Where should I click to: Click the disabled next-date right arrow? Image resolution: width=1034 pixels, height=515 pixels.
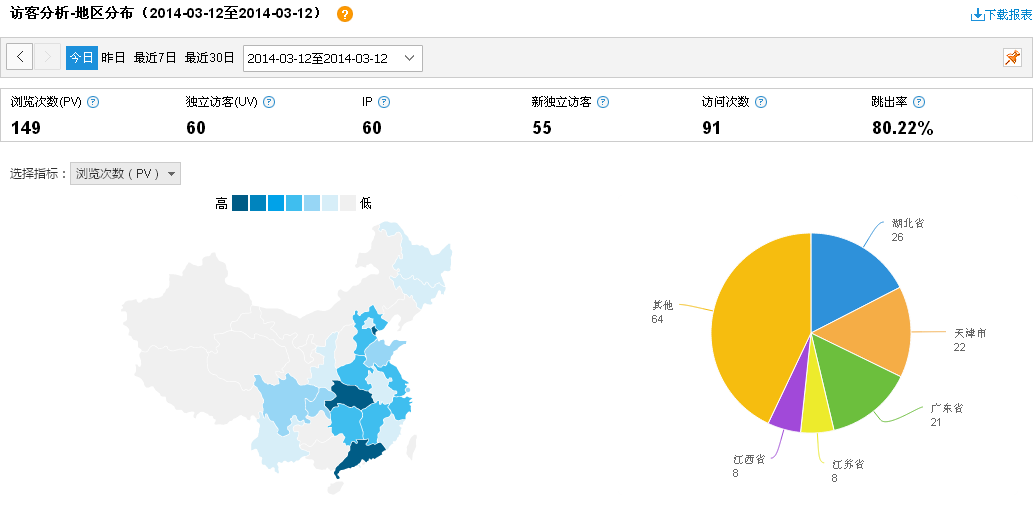47,57
